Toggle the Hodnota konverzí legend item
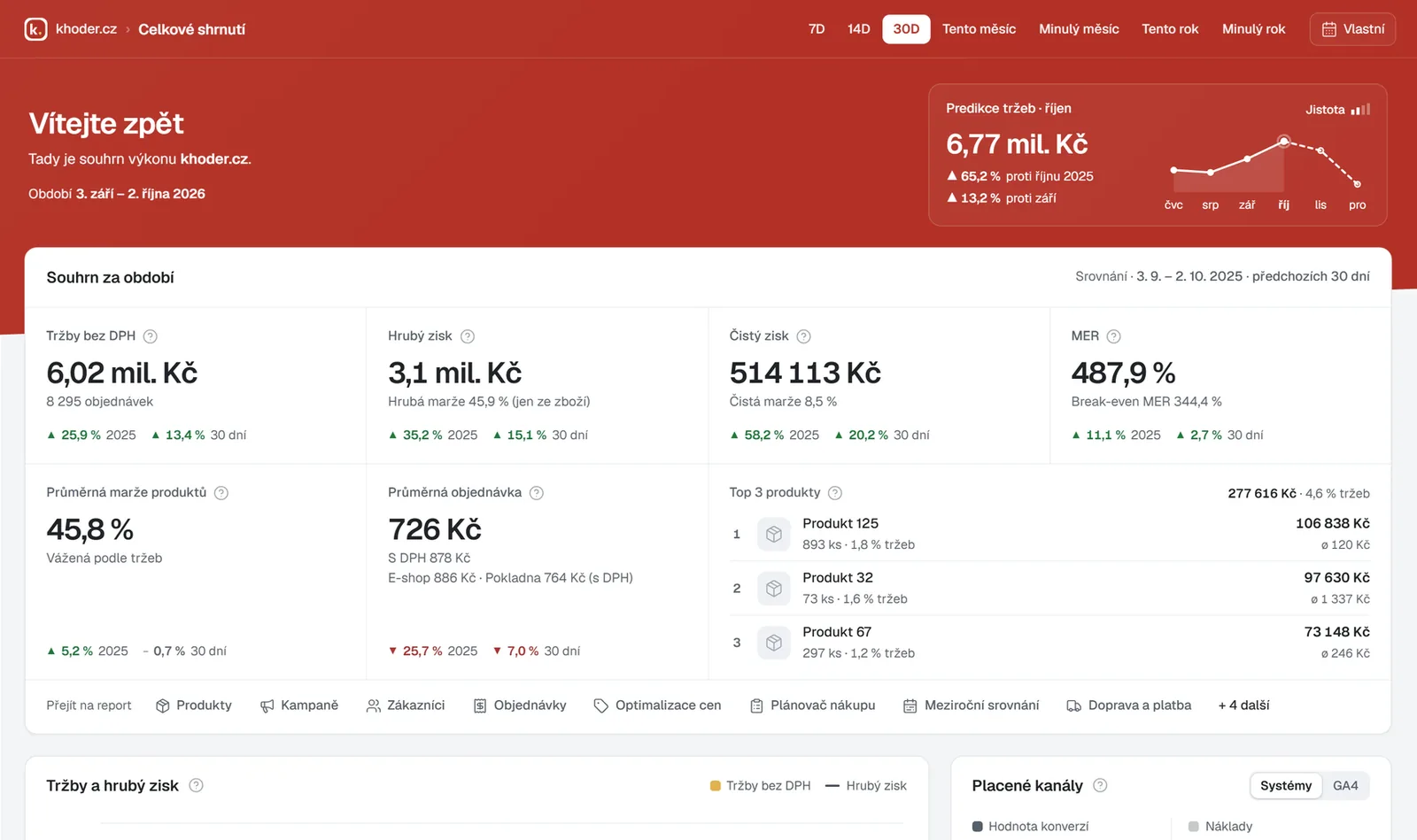The width and height of the screenshot is (1417, 840). 1030,827
